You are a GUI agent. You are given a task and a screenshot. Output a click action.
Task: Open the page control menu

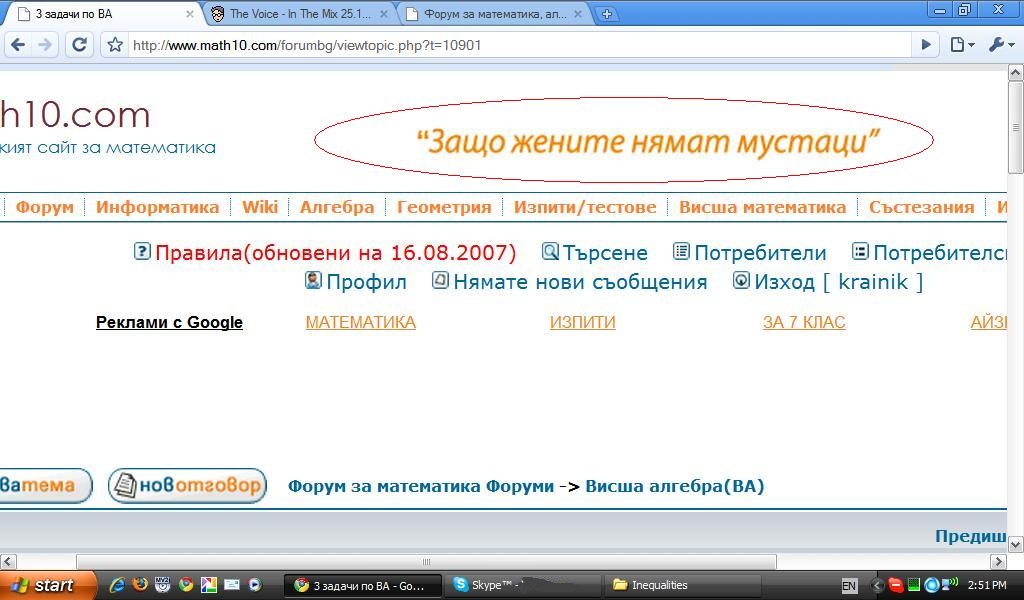point(961,44)
